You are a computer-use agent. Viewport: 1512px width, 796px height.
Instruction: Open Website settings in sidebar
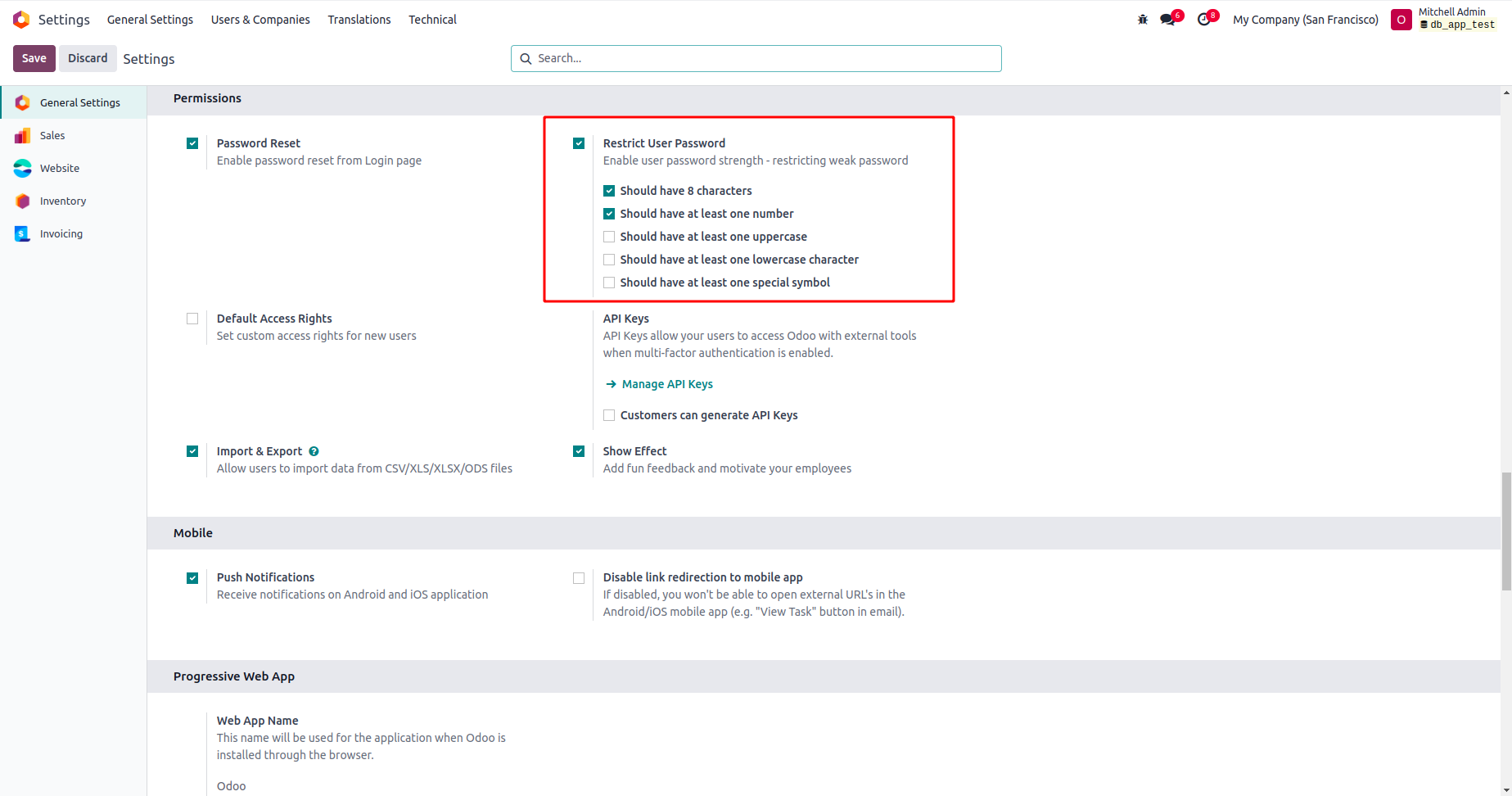(x=60, y=169)
